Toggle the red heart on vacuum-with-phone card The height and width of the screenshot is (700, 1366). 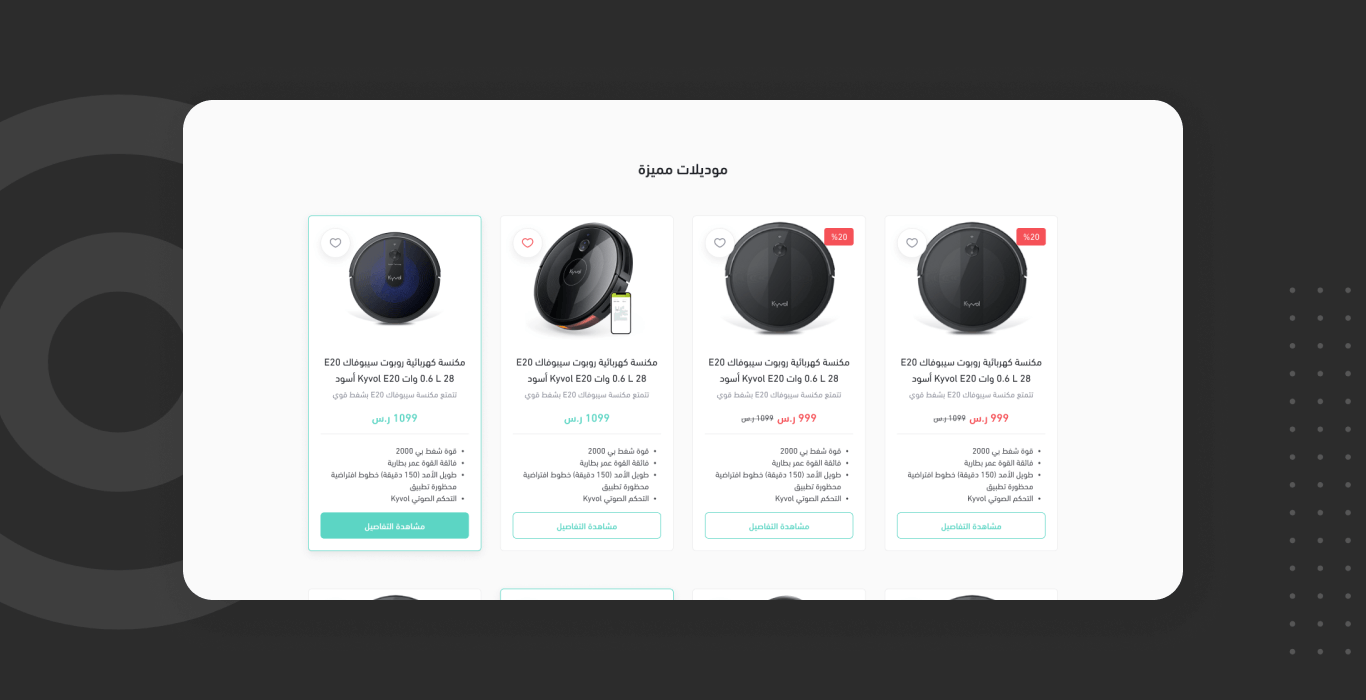click(x=527, y=243)
